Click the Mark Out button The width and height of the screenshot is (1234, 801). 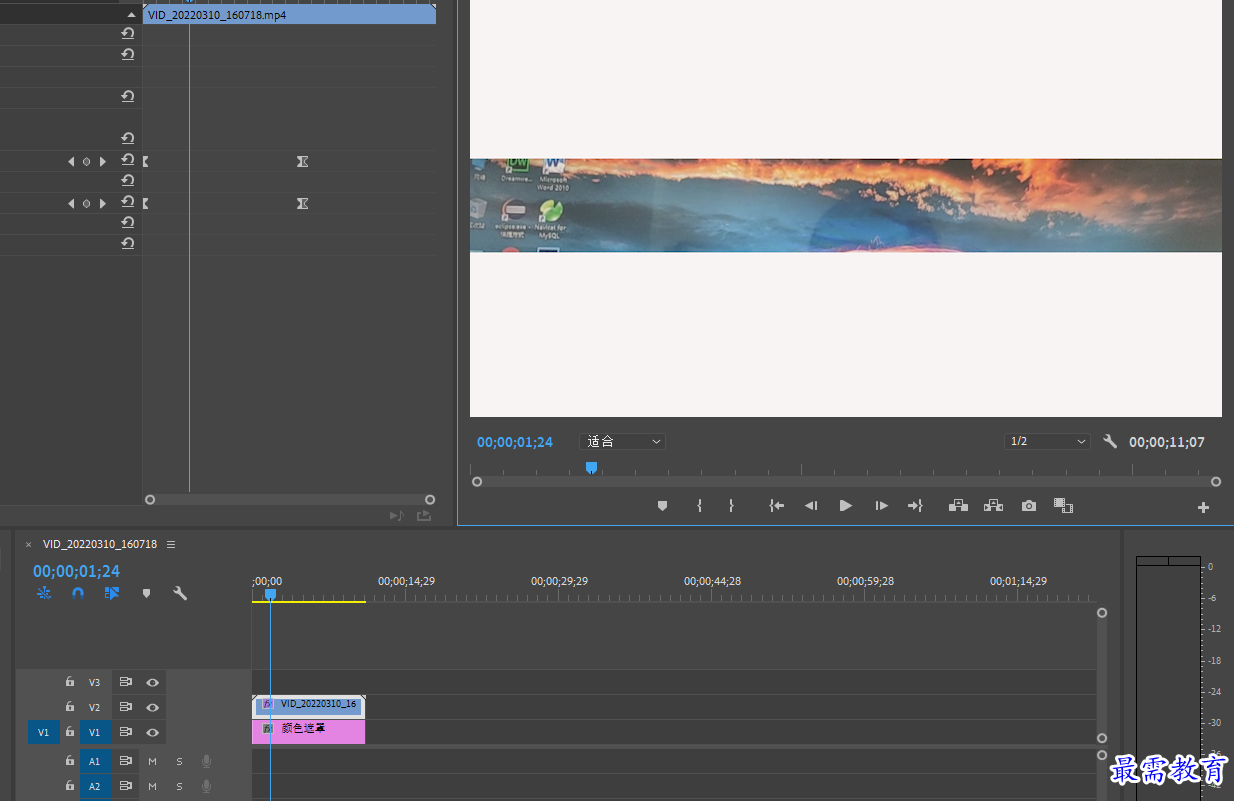point(731,506)
